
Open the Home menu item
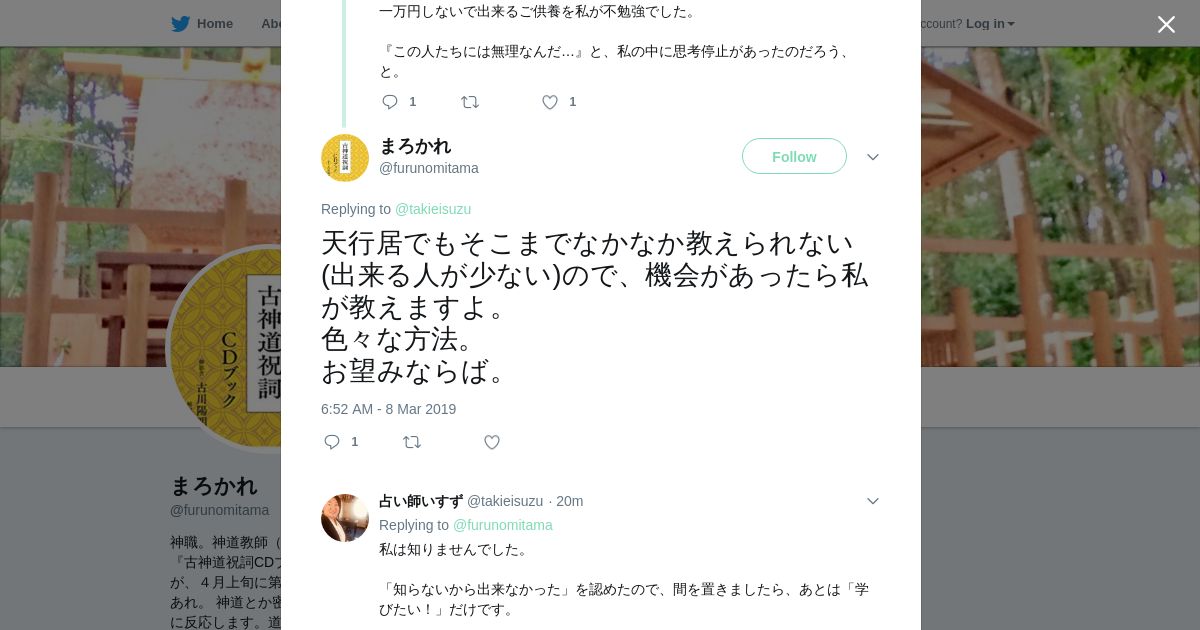pos(214,24)
